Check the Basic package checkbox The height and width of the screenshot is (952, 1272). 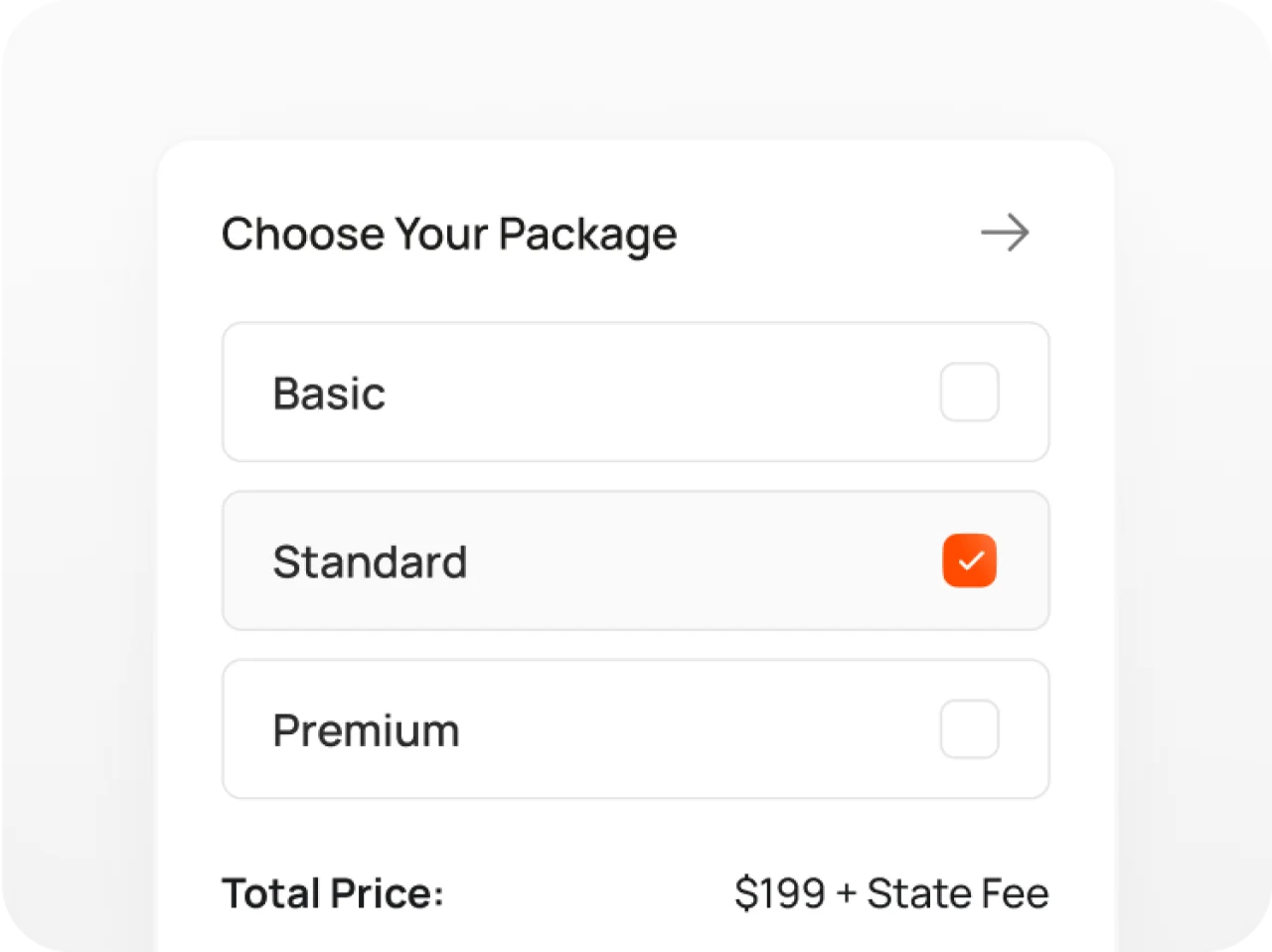969,393
